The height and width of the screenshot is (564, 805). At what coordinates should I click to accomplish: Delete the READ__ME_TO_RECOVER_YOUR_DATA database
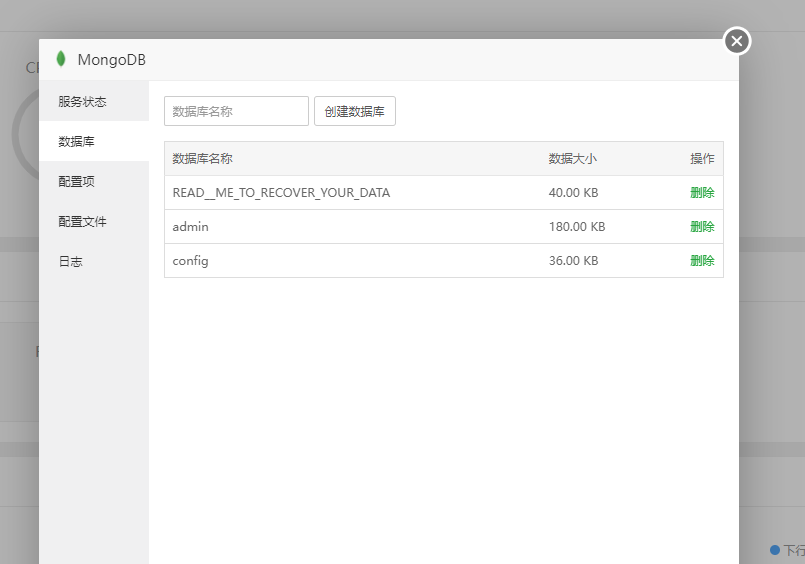[702, 192]
